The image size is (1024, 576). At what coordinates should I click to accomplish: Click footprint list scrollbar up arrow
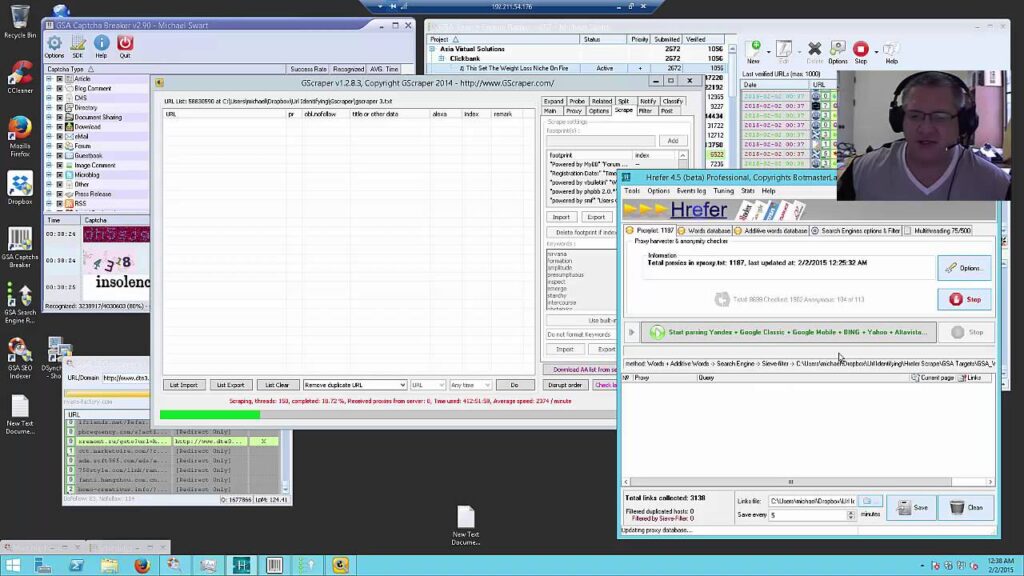[682, 156]
